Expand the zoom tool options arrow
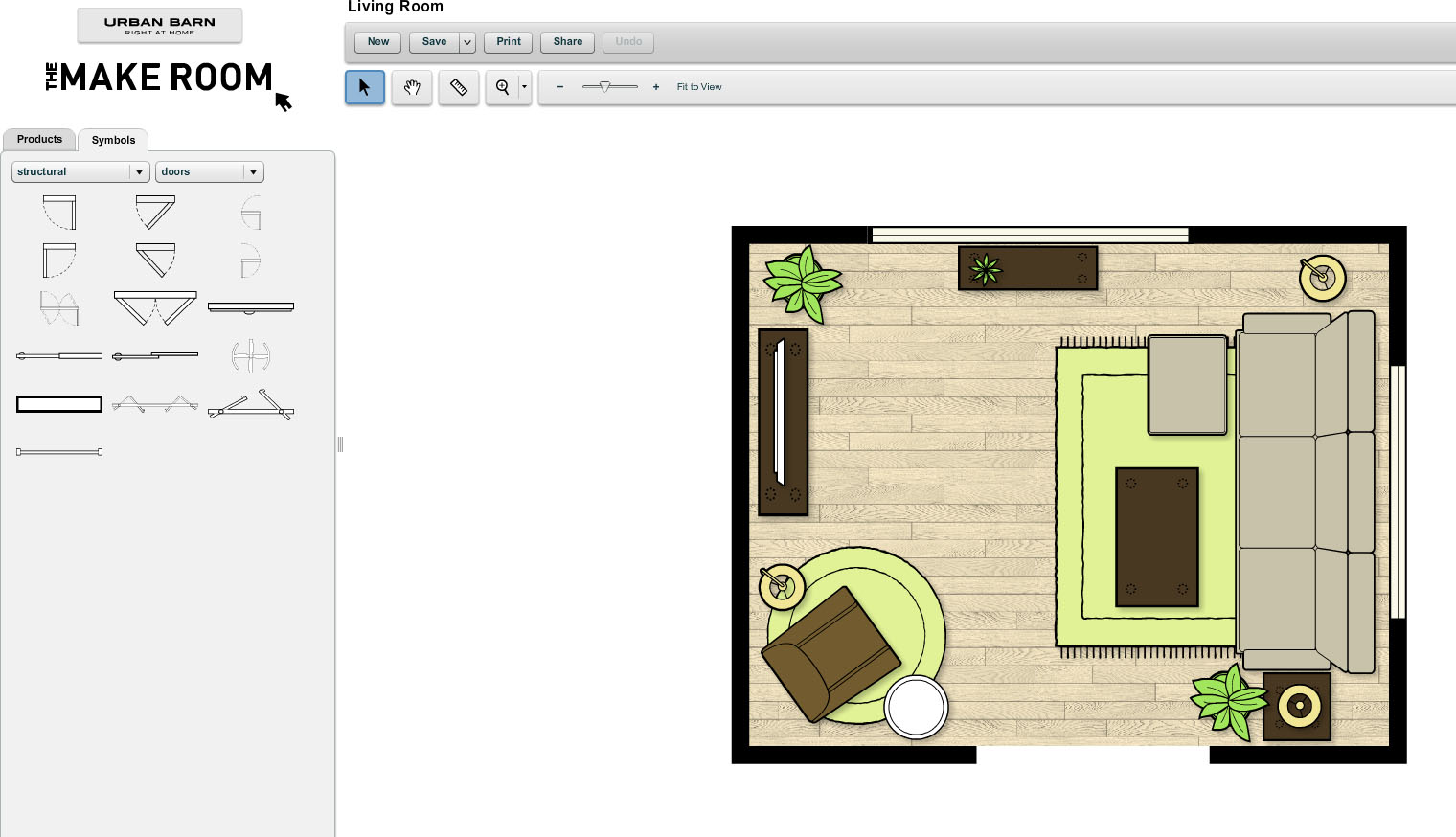Viewport: 1456px width, 837px height. (x=524, y=87)
